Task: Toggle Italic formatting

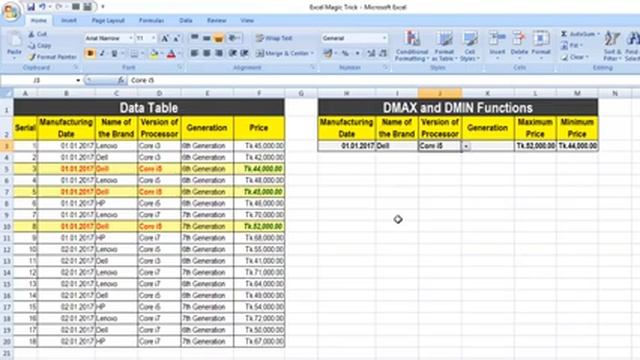Action: (102, 53)
